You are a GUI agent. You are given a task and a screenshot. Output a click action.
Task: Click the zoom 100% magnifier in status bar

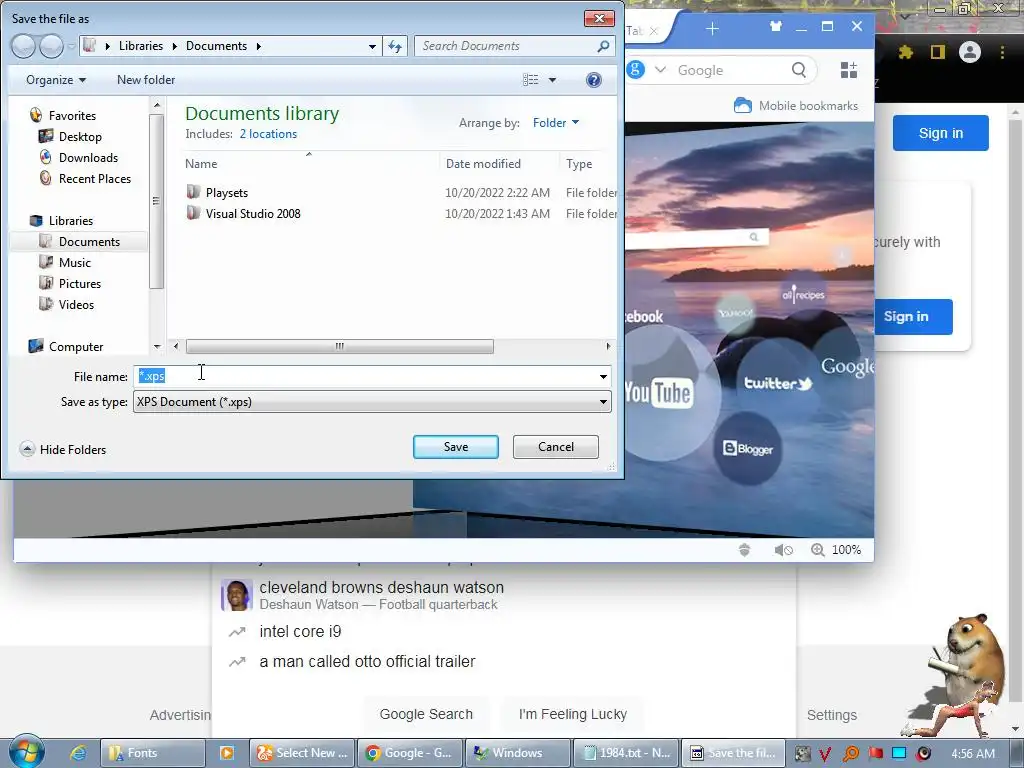pos(817,550)
